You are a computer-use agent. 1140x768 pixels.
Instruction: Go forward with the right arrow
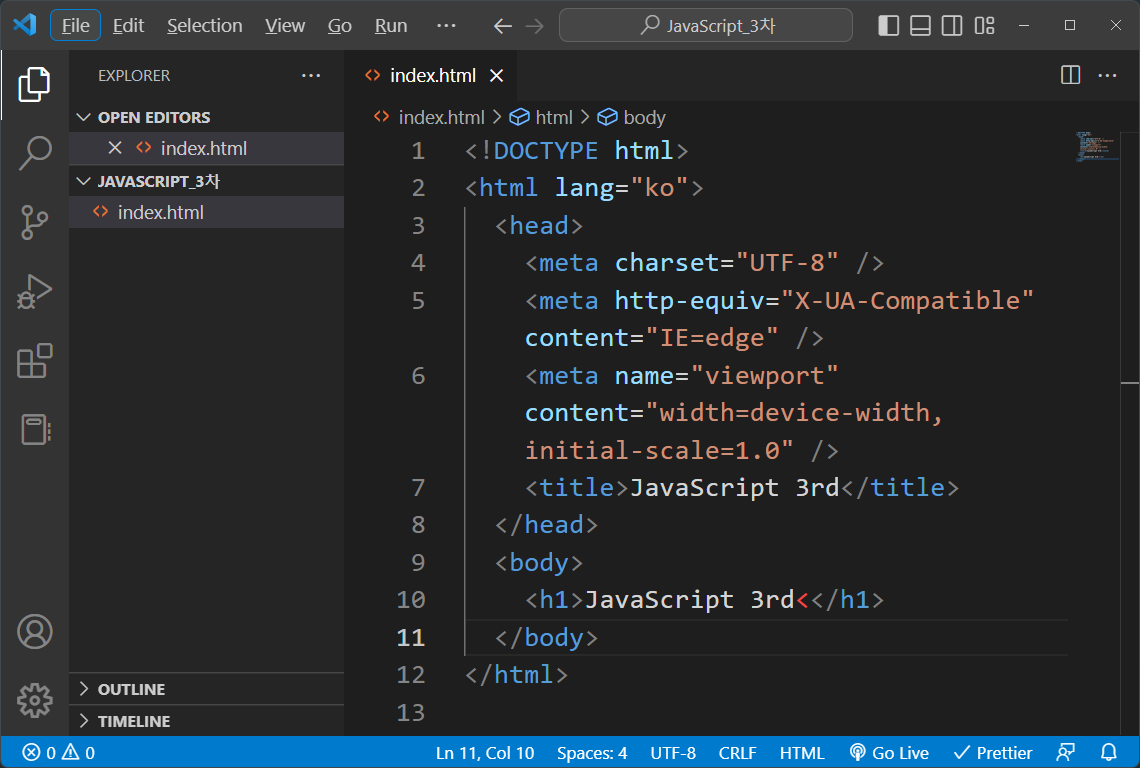click(x=534, y=26)
